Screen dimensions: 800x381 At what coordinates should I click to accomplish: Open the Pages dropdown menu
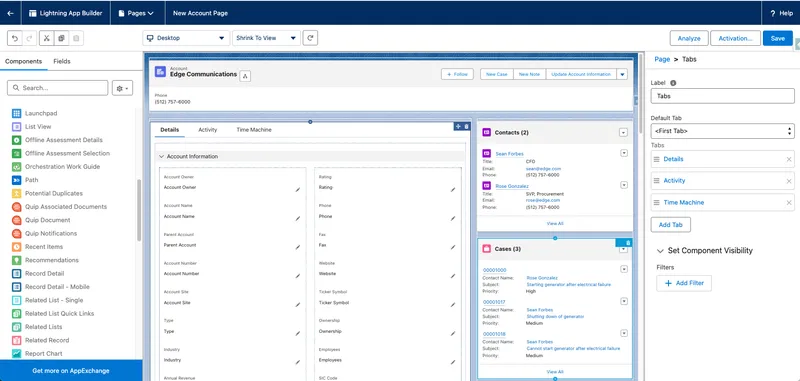[x=136, y=13]
